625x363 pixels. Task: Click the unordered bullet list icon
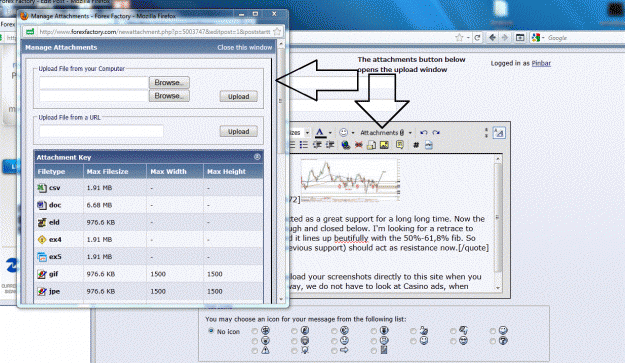[x=304, y=145]
